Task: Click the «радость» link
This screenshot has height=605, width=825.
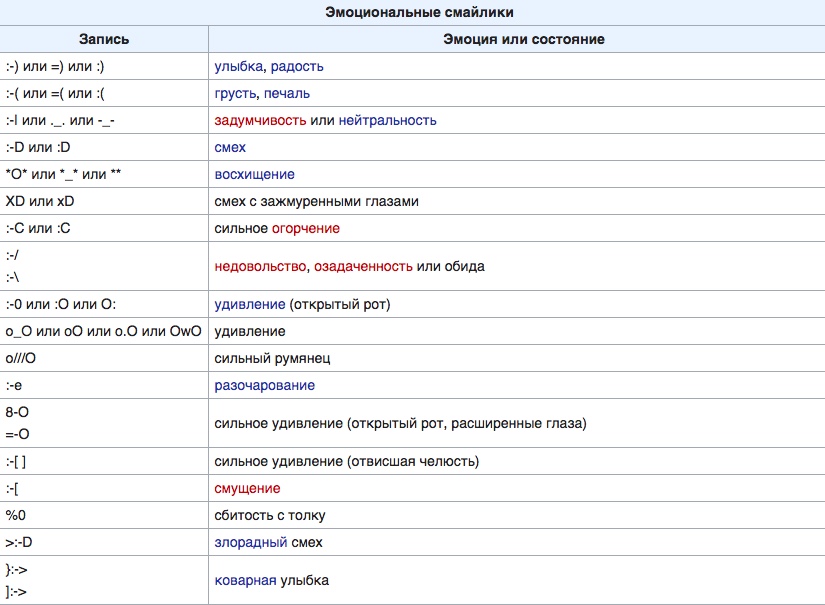Action: 296,67
